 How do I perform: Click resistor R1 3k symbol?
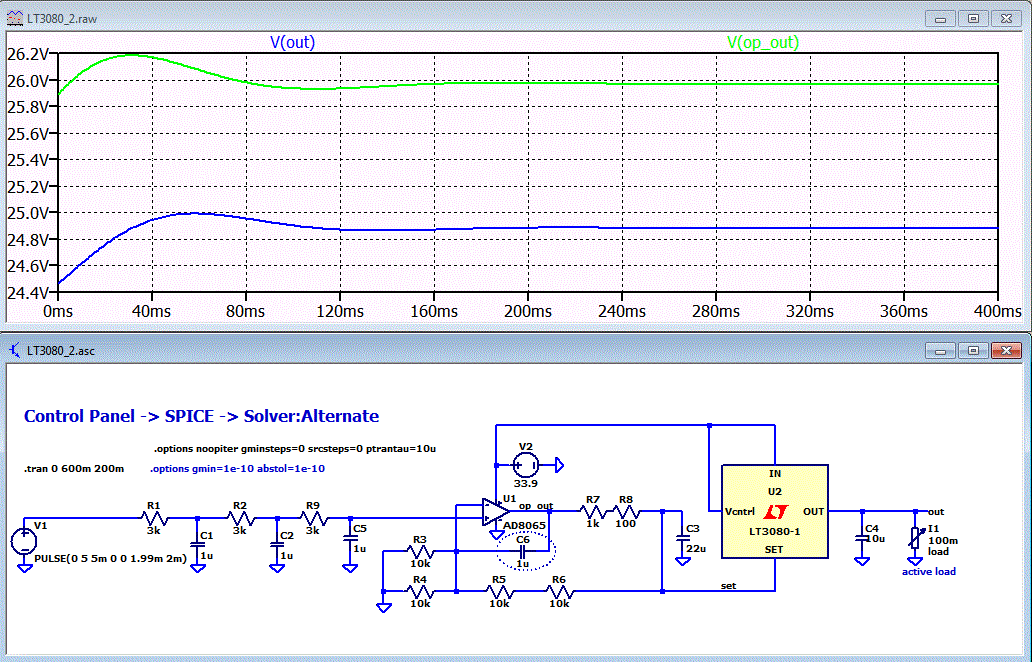pos(154,518)
